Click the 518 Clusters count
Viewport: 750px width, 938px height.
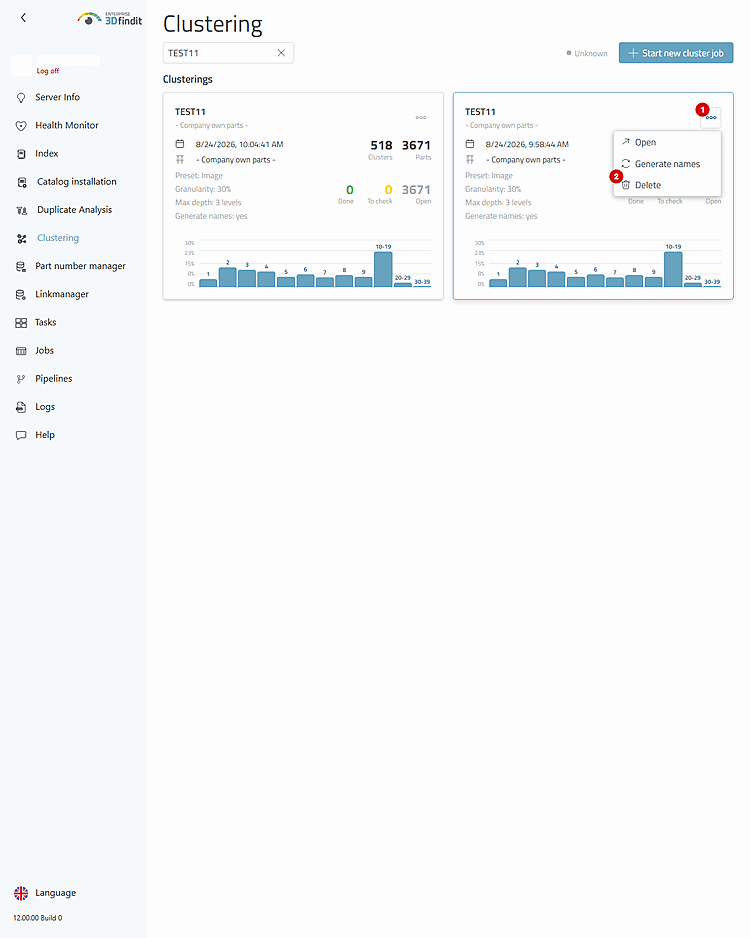coord(381,145)
